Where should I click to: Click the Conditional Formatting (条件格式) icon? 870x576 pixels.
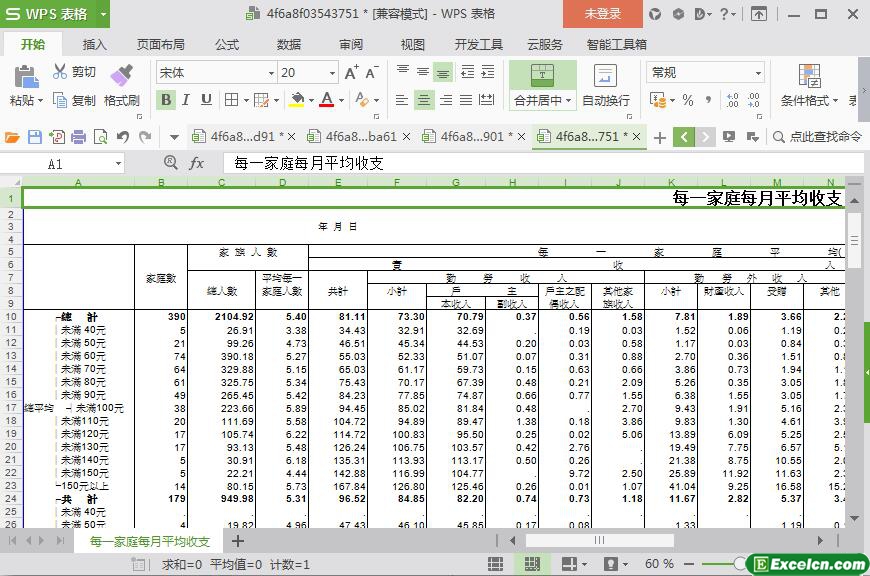(x=809, y=76)
